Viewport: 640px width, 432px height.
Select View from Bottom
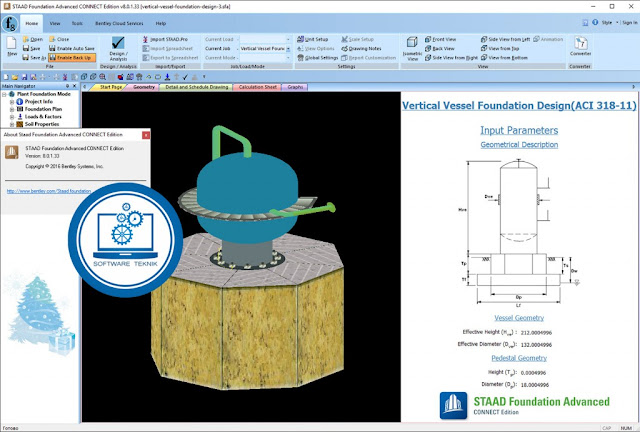pos(504,58)
